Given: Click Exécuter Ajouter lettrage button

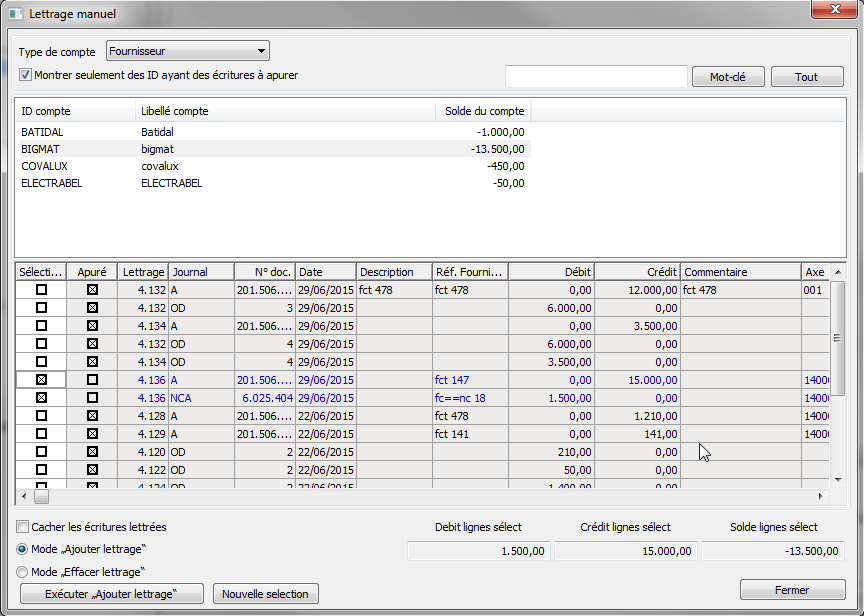Looking at the screenshot, I should 111,594.
